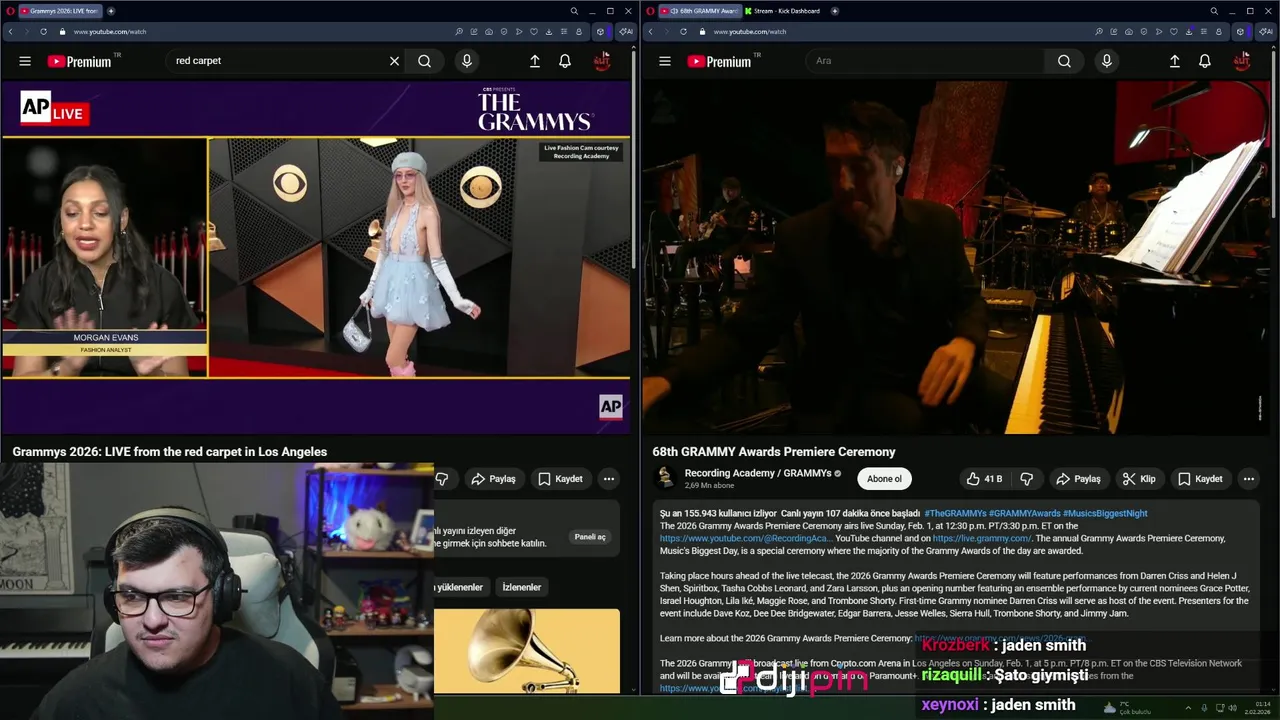
Task: Open new tab in right browser
Action: point(835,11)
